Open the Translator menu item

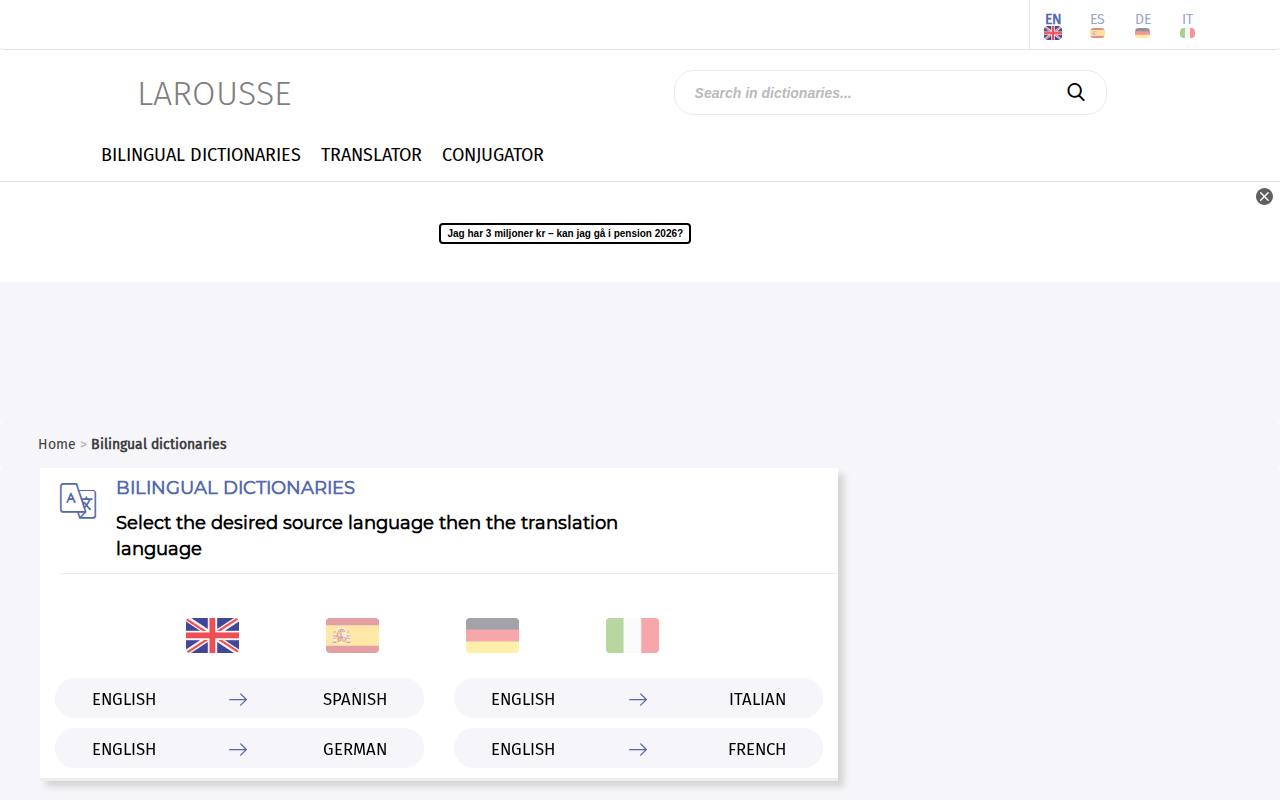tap(371, 155)
